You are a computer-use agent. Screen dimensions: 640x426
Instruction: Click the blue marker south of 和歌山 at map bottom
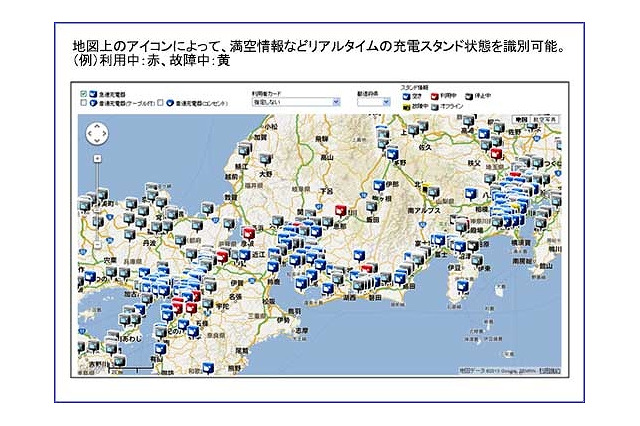[x=208, y=368]
